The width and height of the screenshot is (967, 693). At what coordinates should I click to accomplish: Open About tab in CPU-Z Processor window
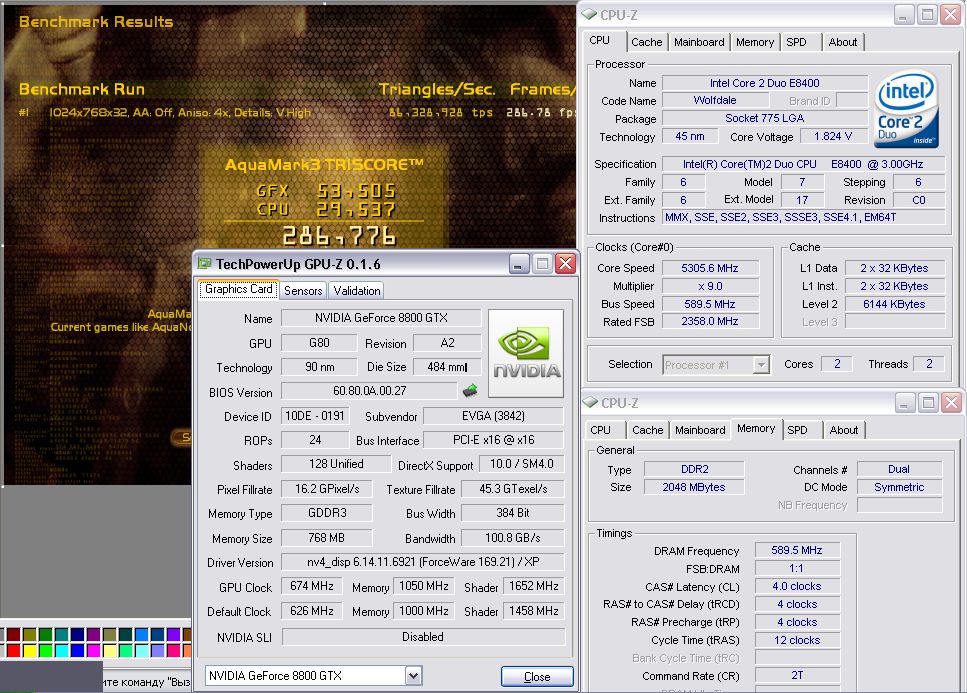[x=842, y=42]
